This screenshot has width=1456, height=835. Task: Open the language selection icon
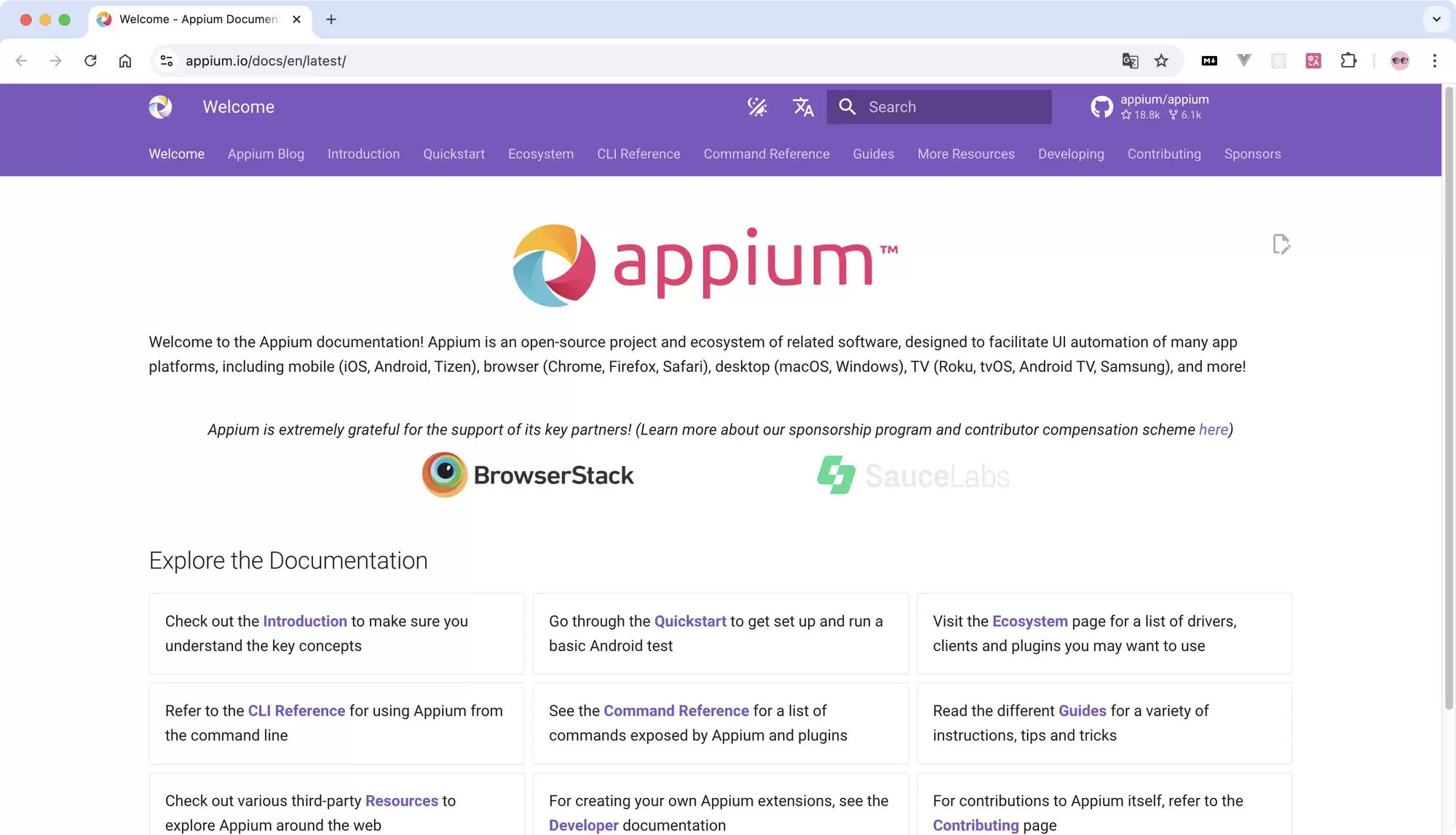(x=803, y=107)
